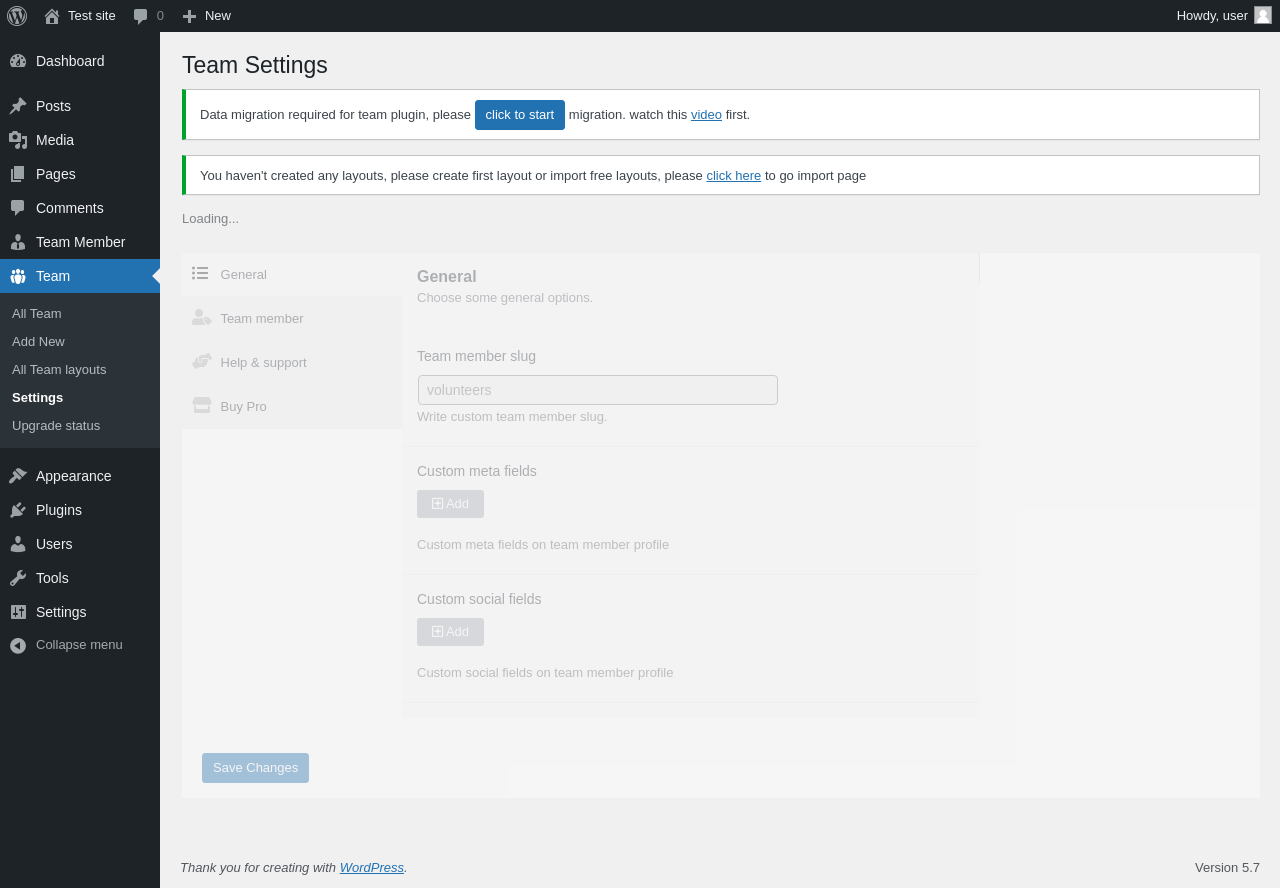Click the Collapse menu label
This screenshot has height=888, width=1280.
[79, 645]
